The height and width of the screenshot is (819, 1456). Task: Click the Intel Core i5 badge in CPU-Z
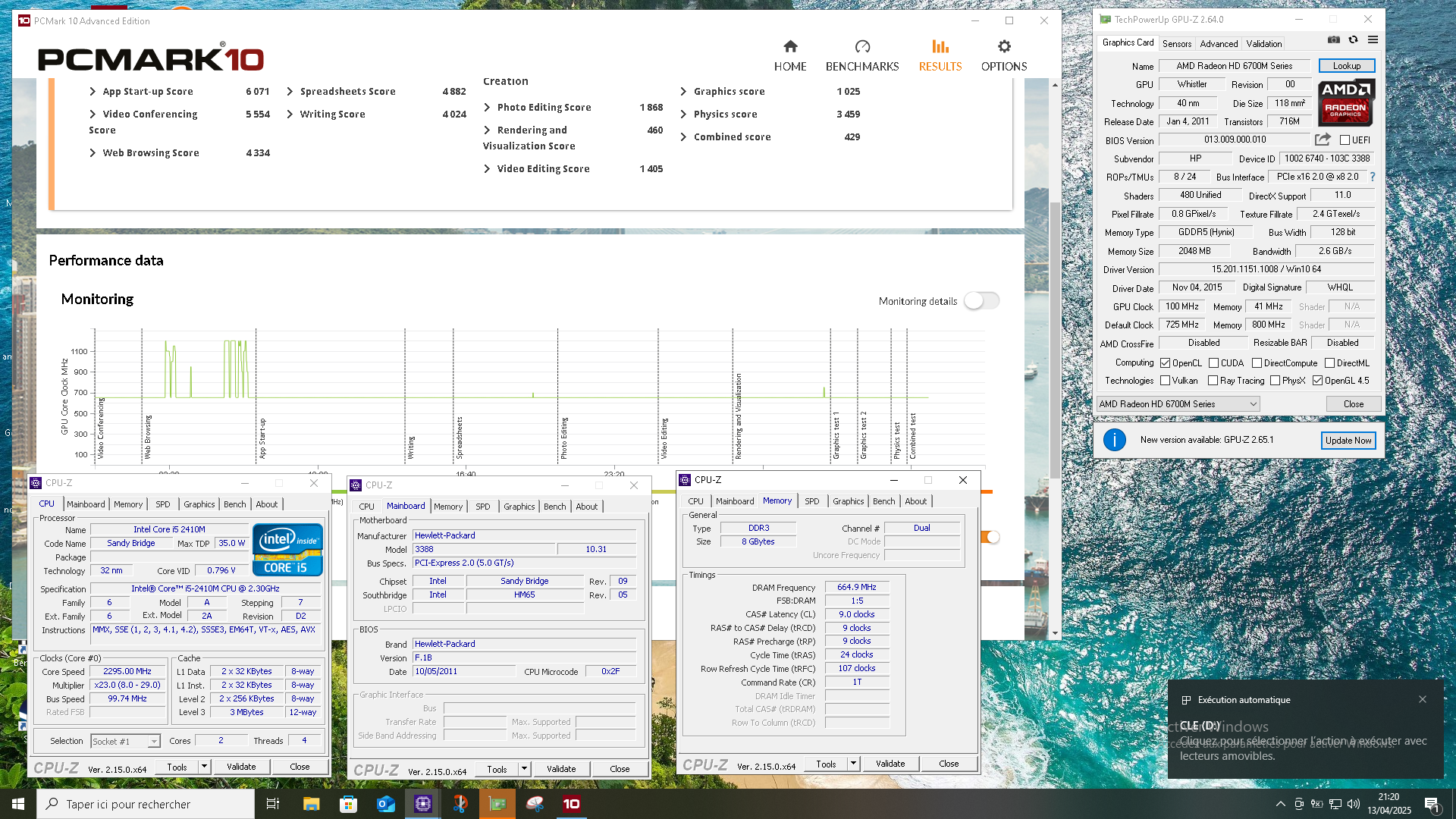click(287, 550)
